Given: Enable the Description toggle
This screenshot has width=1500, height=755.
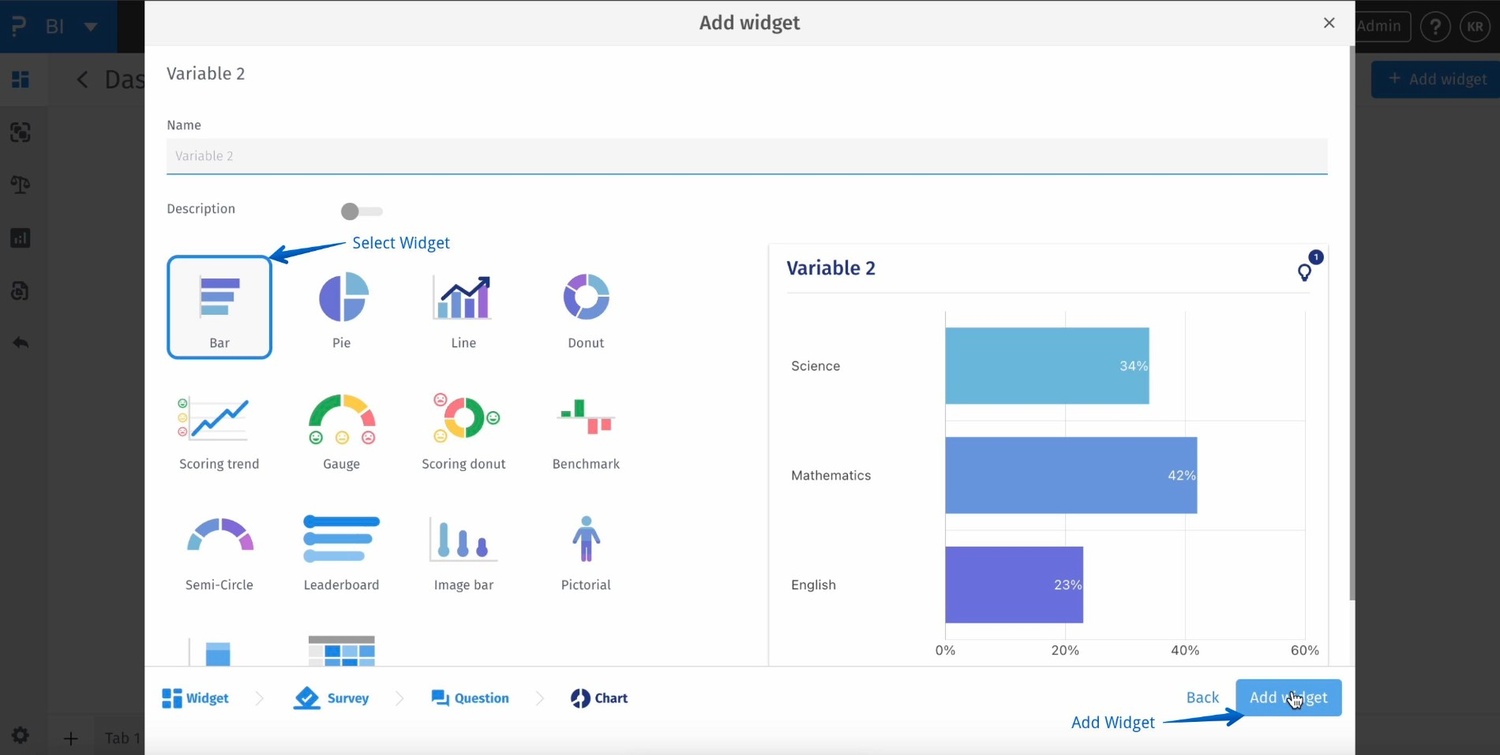Looking at the screenshot, I should (361, 211).
